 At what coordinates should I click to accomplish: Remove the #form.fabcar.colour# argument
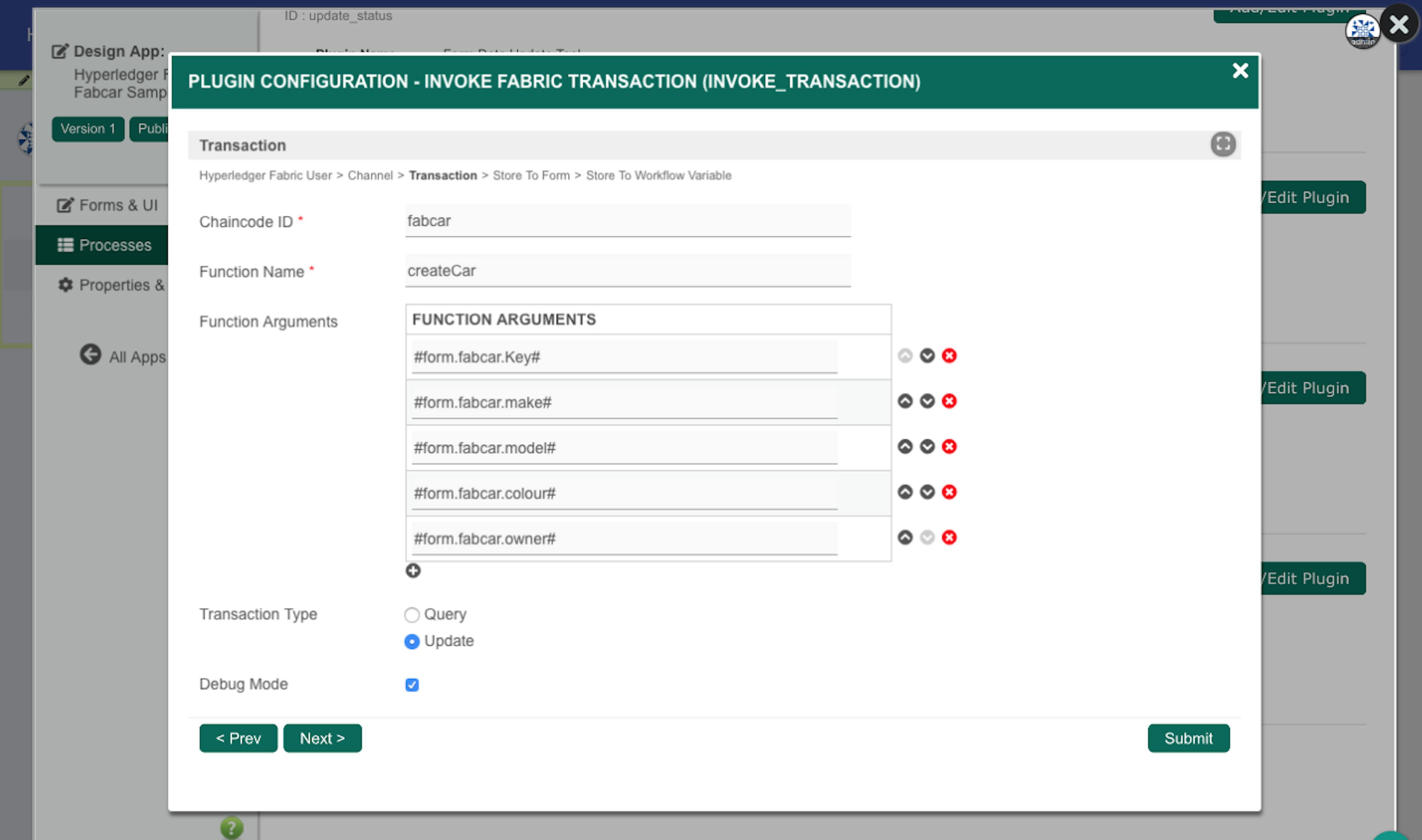click(x=949, y=492)
